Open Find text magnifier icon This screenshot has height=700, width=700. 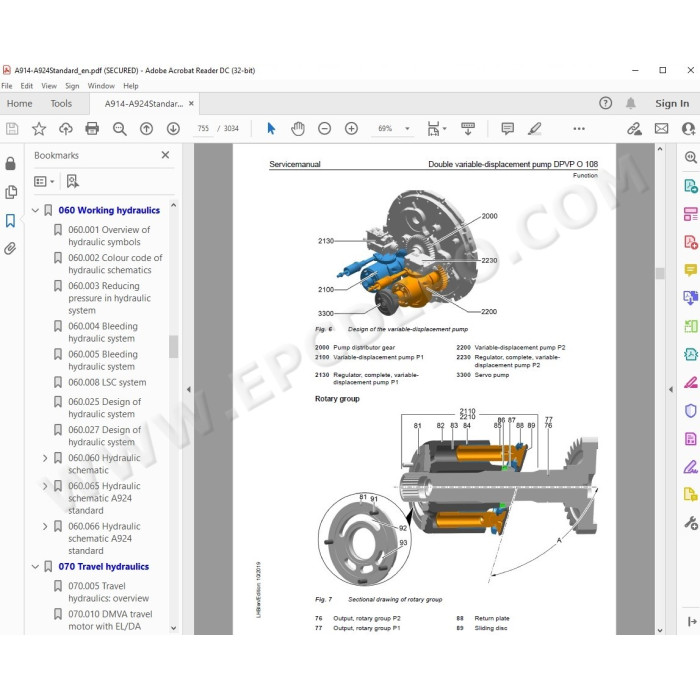(119, 129)
